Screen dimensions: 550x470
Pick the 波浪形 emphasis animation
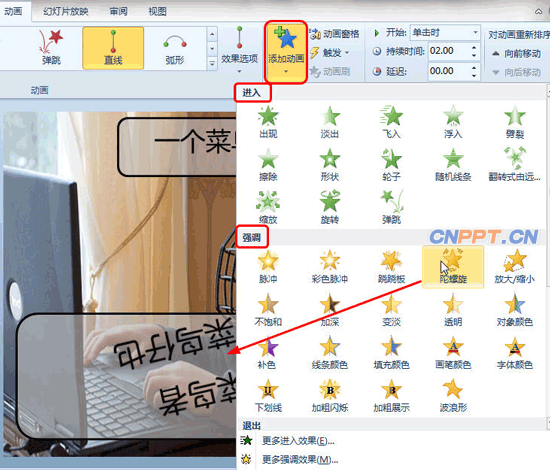(453, 396)
